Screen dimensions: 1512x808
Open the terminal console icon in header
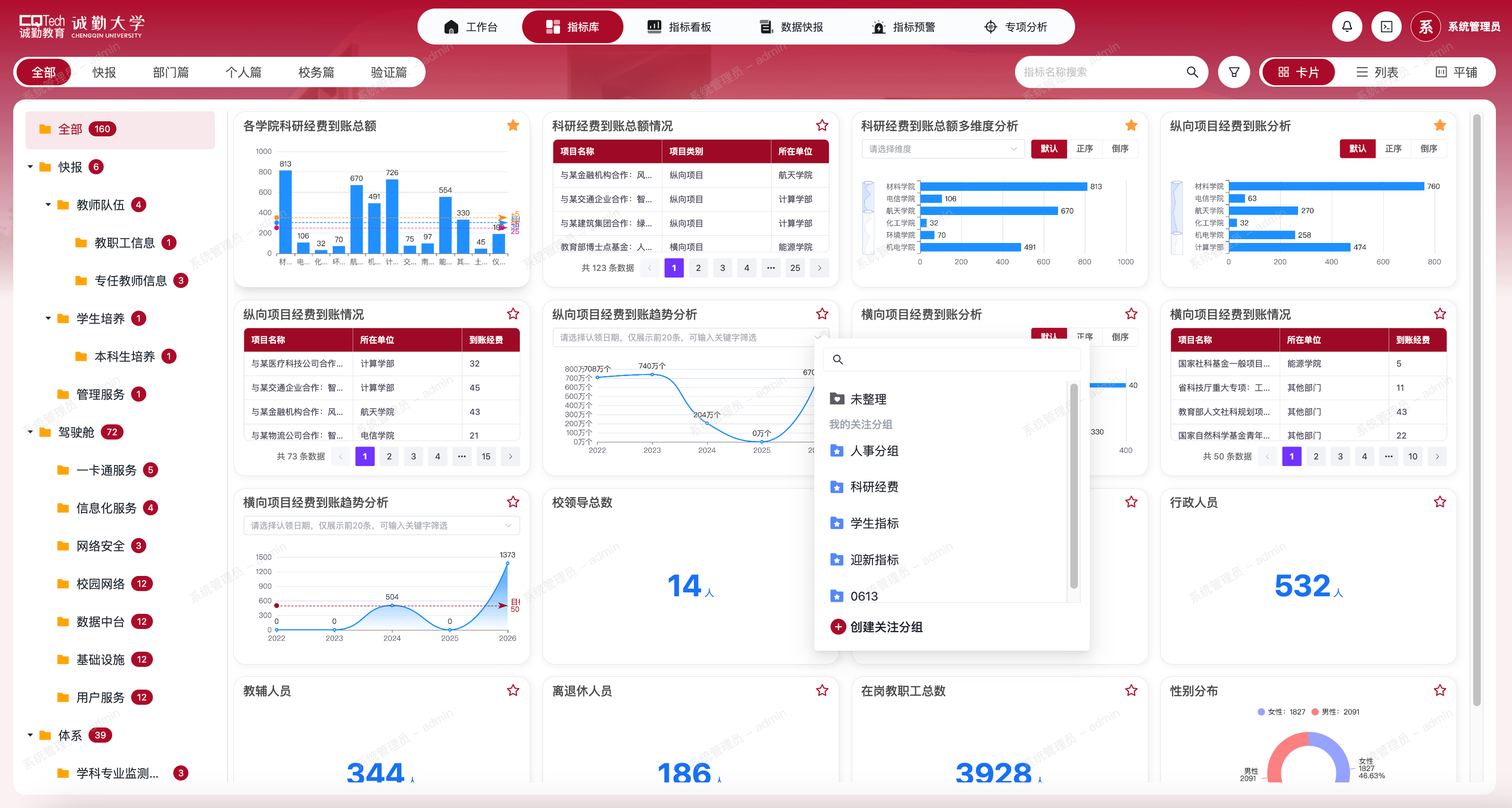point(1387,27)
